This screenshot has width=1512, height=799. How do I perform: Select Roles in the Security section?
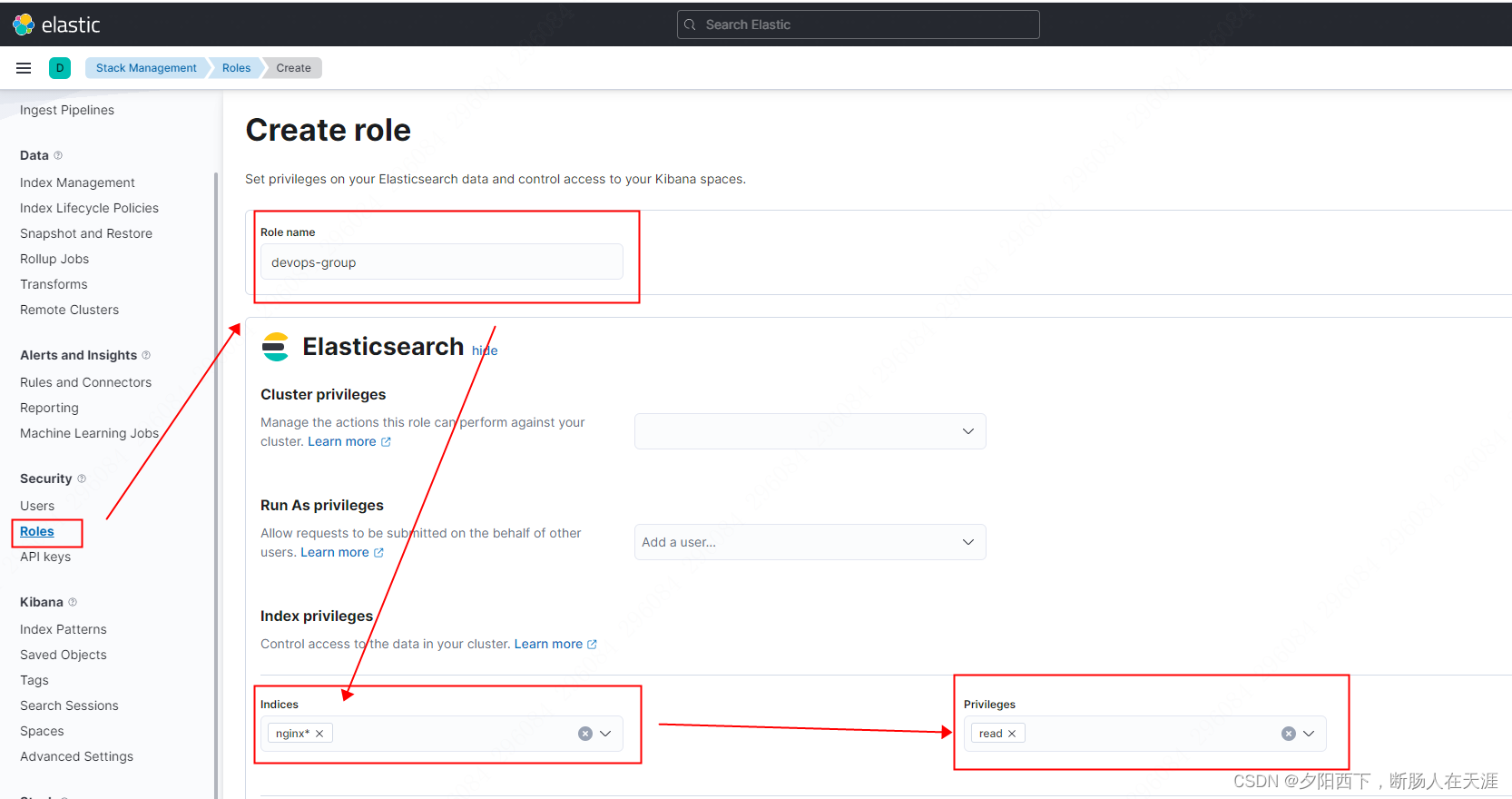[x=37, y=531]
